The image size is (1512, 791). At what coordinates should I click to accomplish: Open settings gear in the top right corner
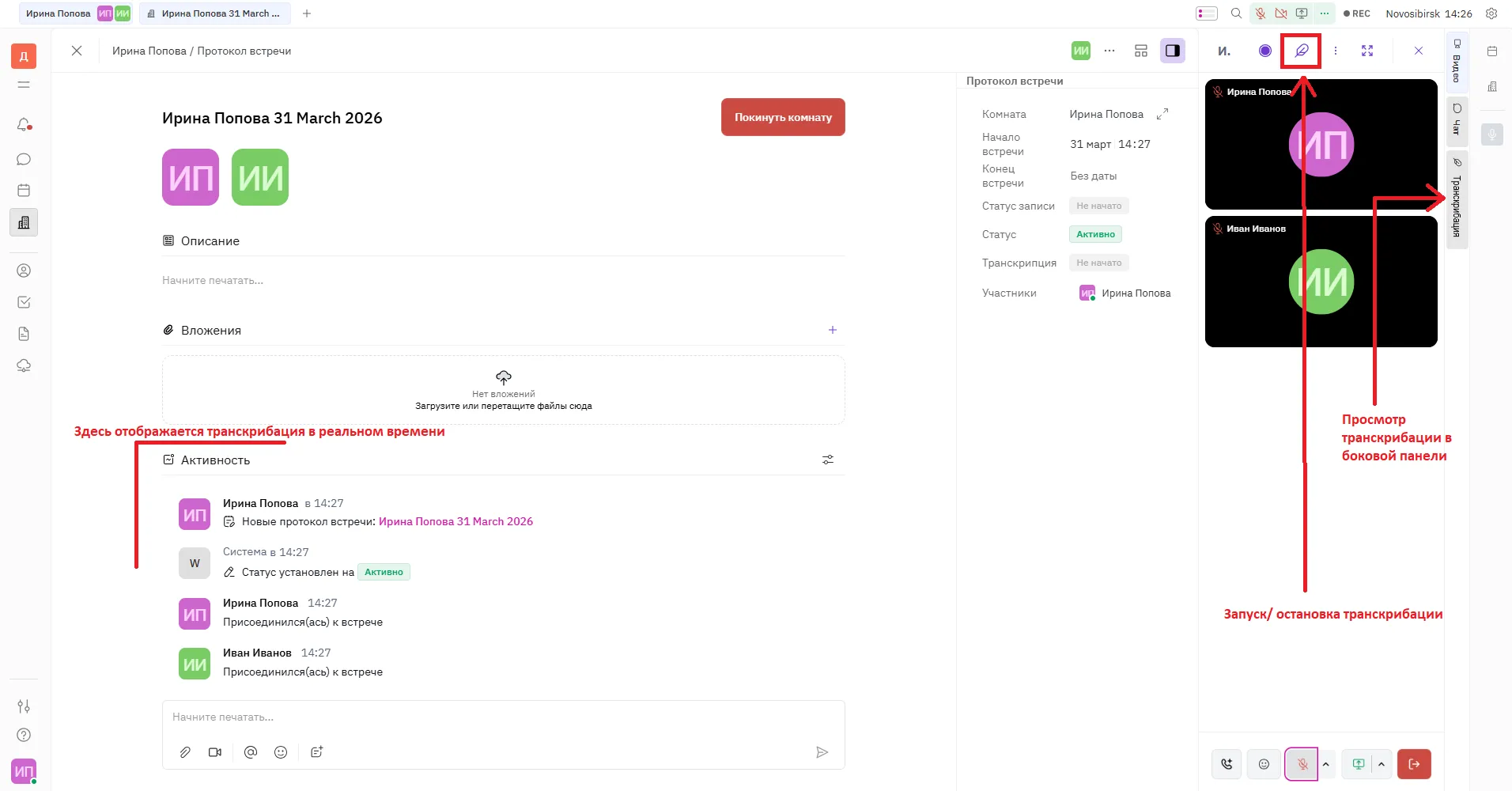1491,13
